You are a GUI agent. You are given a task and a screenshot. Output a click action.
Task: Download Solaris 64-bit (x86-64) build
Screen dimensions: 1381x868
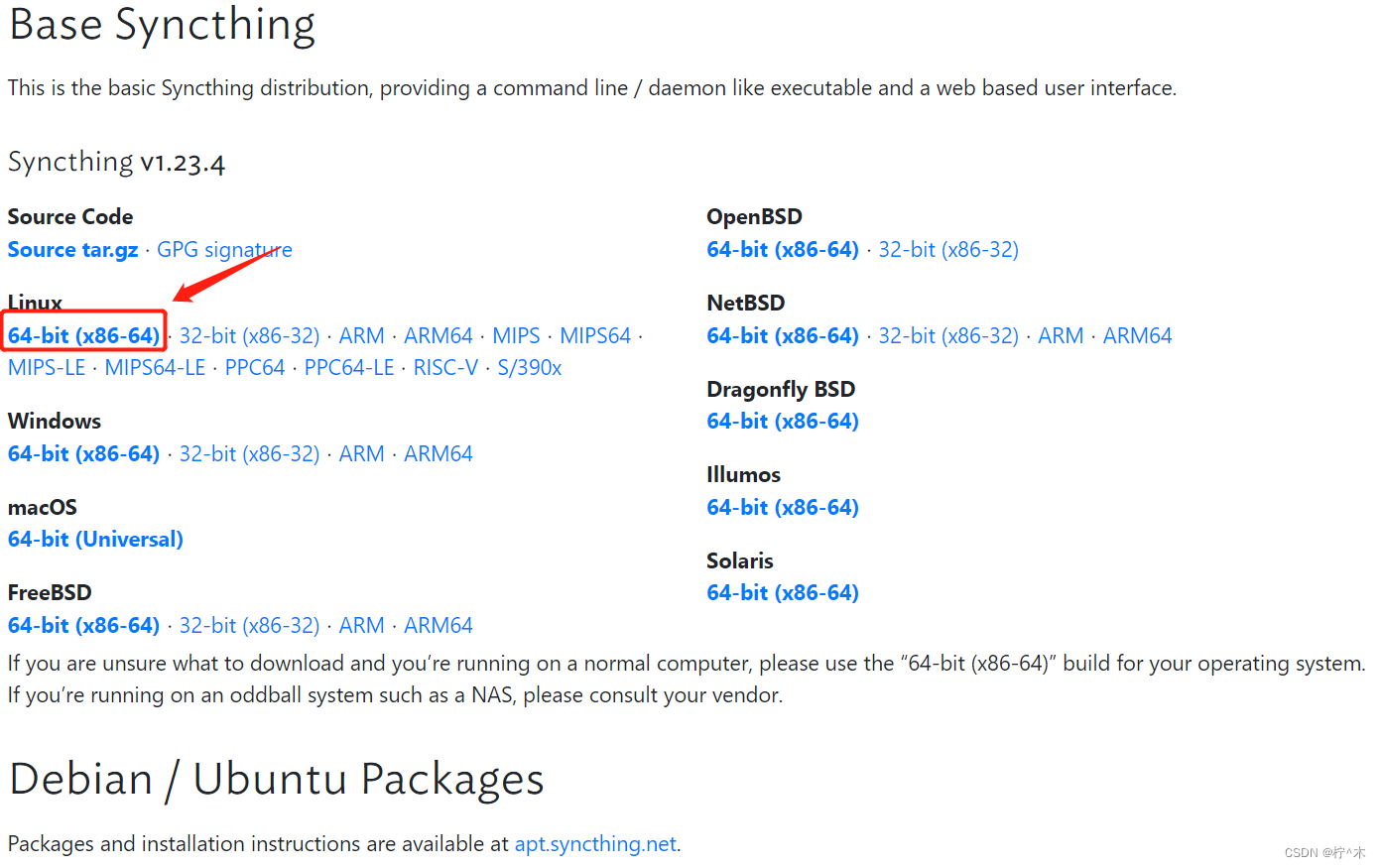783,593
